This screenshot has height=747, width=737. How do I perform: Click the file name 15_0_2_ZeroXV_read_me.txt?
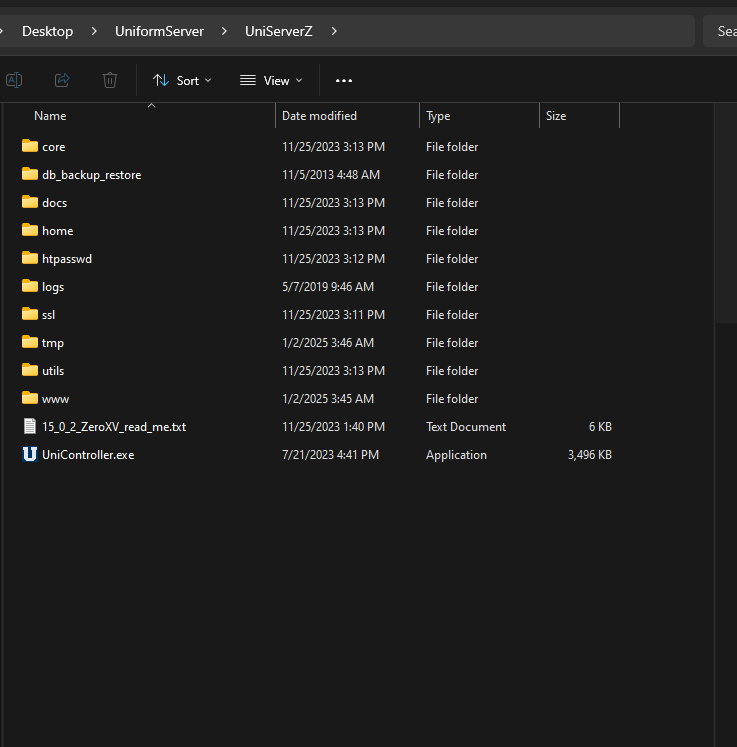click(x=114, y=427)
